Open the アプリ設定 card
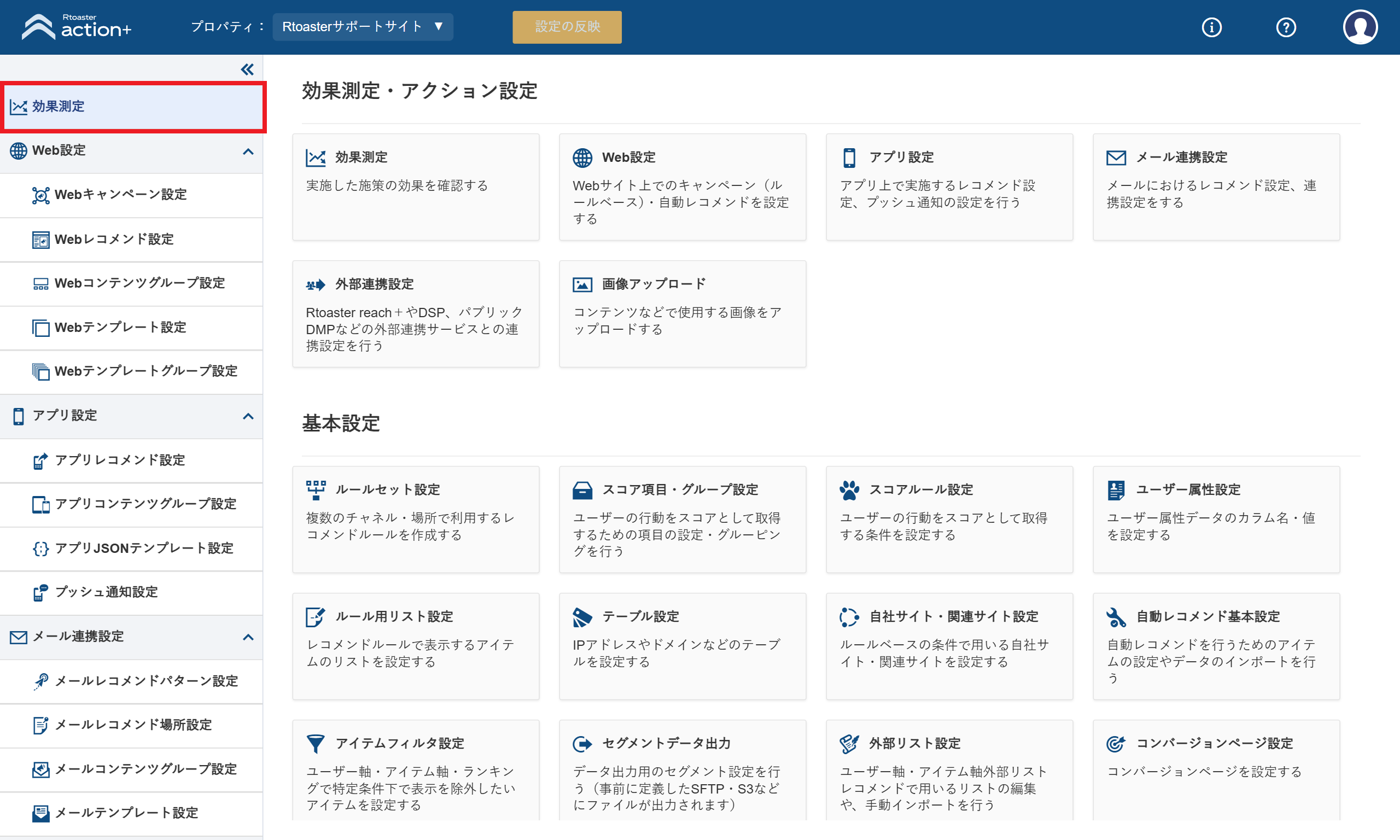1400x840 pixels. [949, 187]
